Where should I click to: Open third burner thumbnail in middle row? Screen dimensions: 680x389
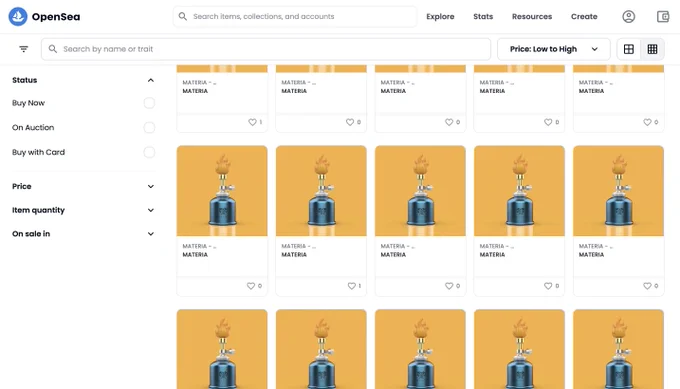[420, 191]
